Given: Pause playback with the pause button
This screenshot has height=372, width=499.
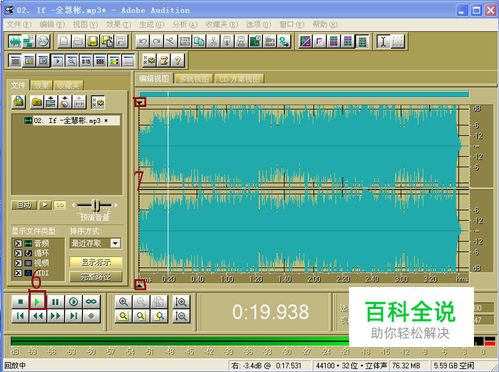Looking at the screenshot, I should [55, 302].
